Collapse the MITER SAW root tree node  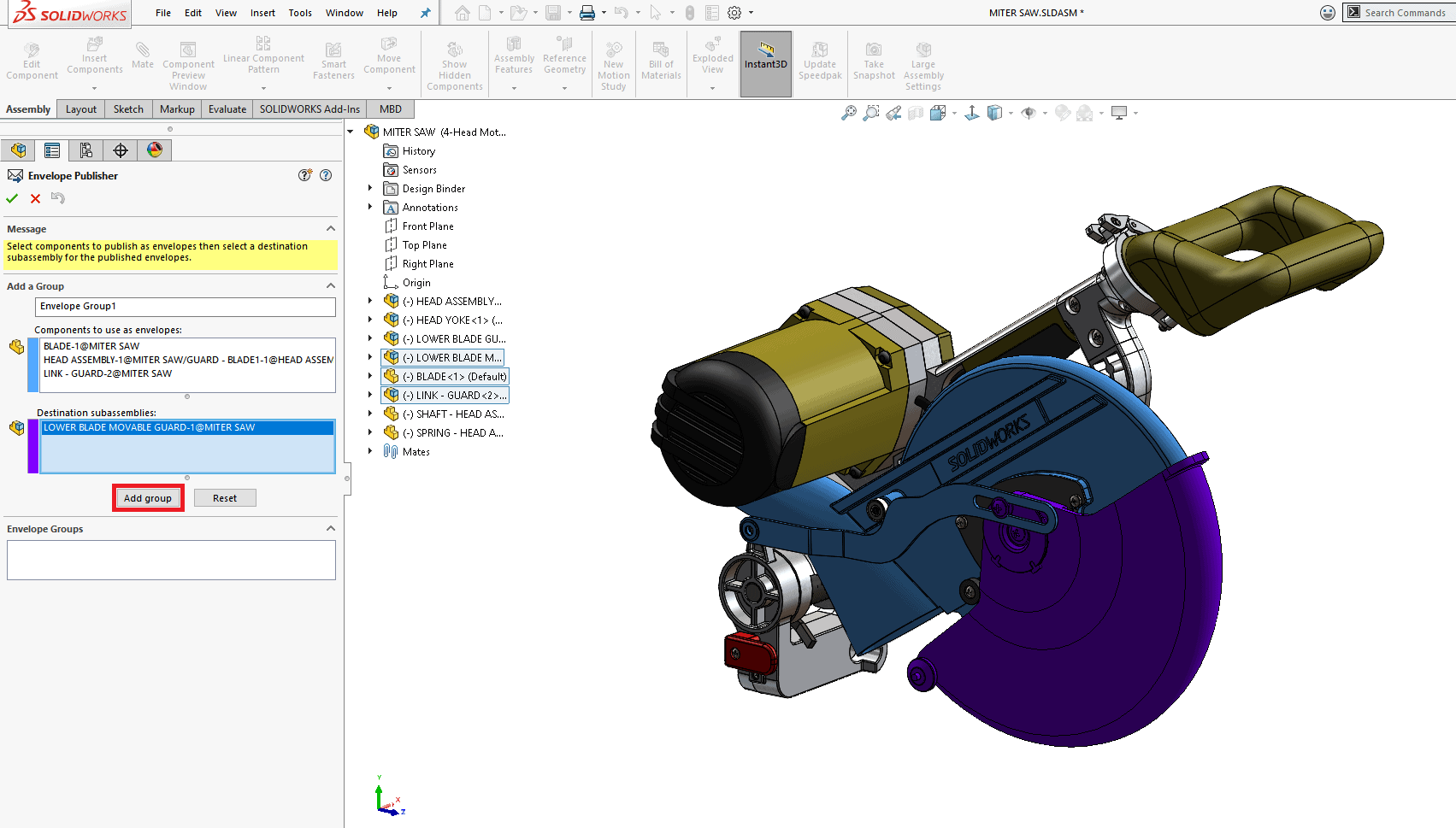point(351,132)
